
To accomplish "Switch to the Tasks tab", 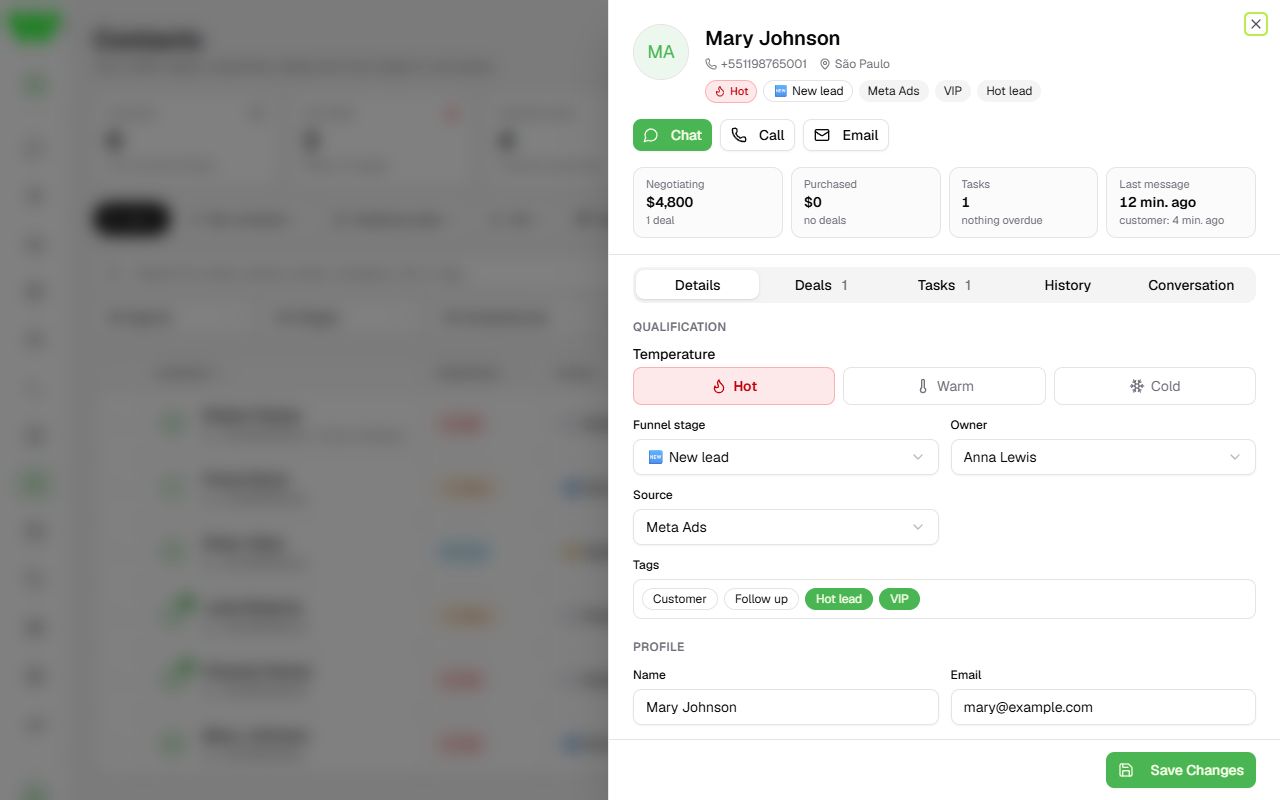I will point(944,285).
